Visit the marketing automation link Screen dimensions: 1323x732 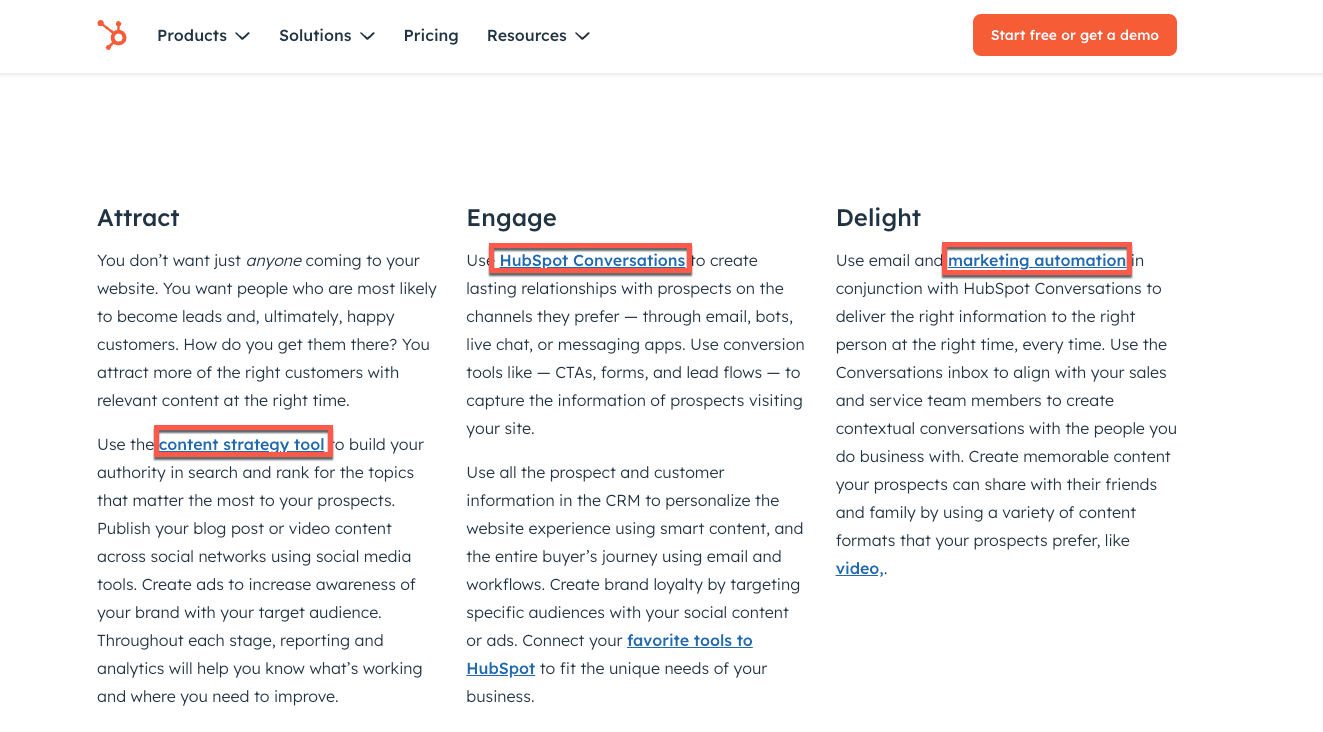1037,261
